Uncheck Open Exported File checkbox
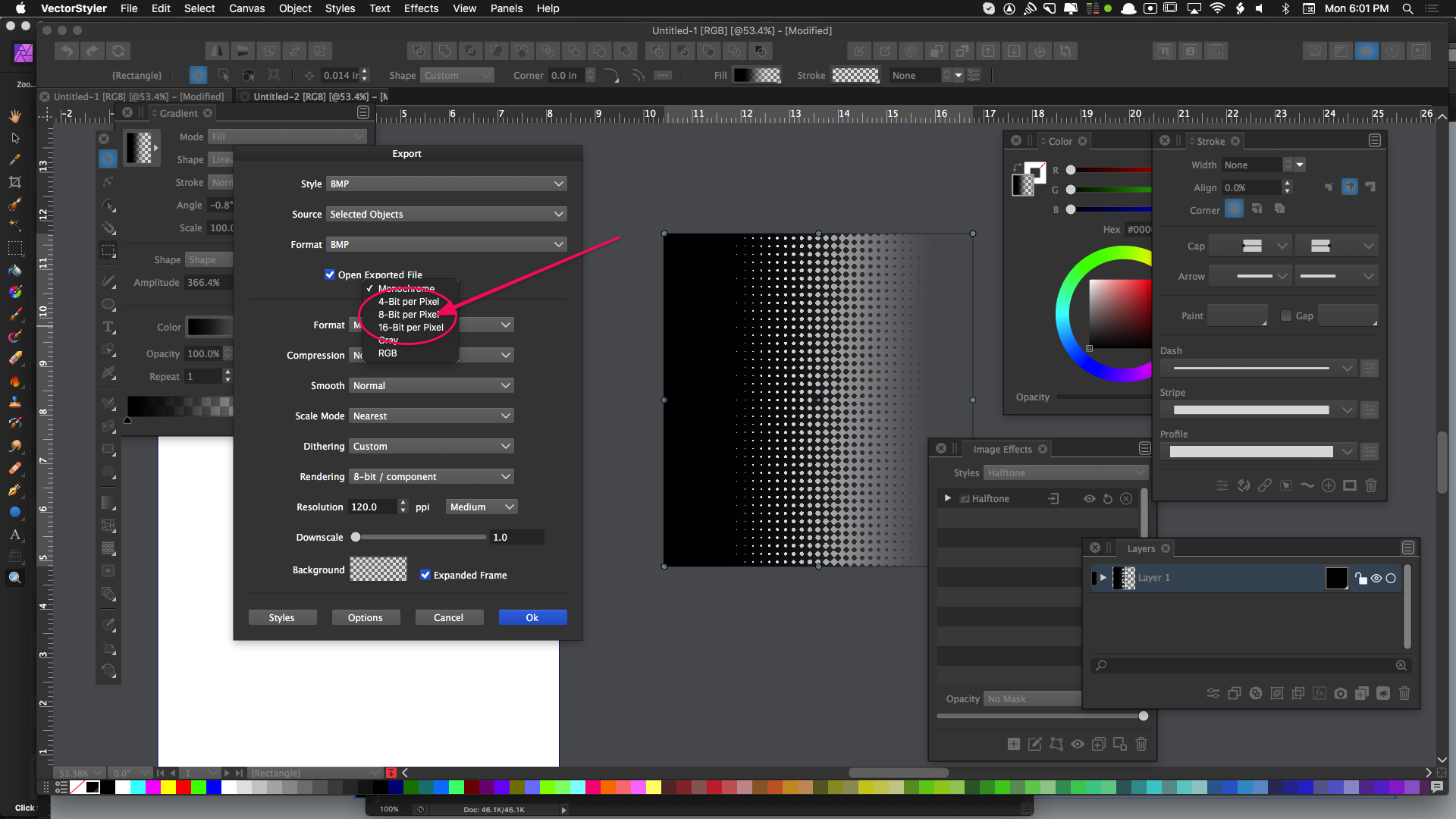The width and height of the screenshot is (1456, 819). (x=330, y=275)
